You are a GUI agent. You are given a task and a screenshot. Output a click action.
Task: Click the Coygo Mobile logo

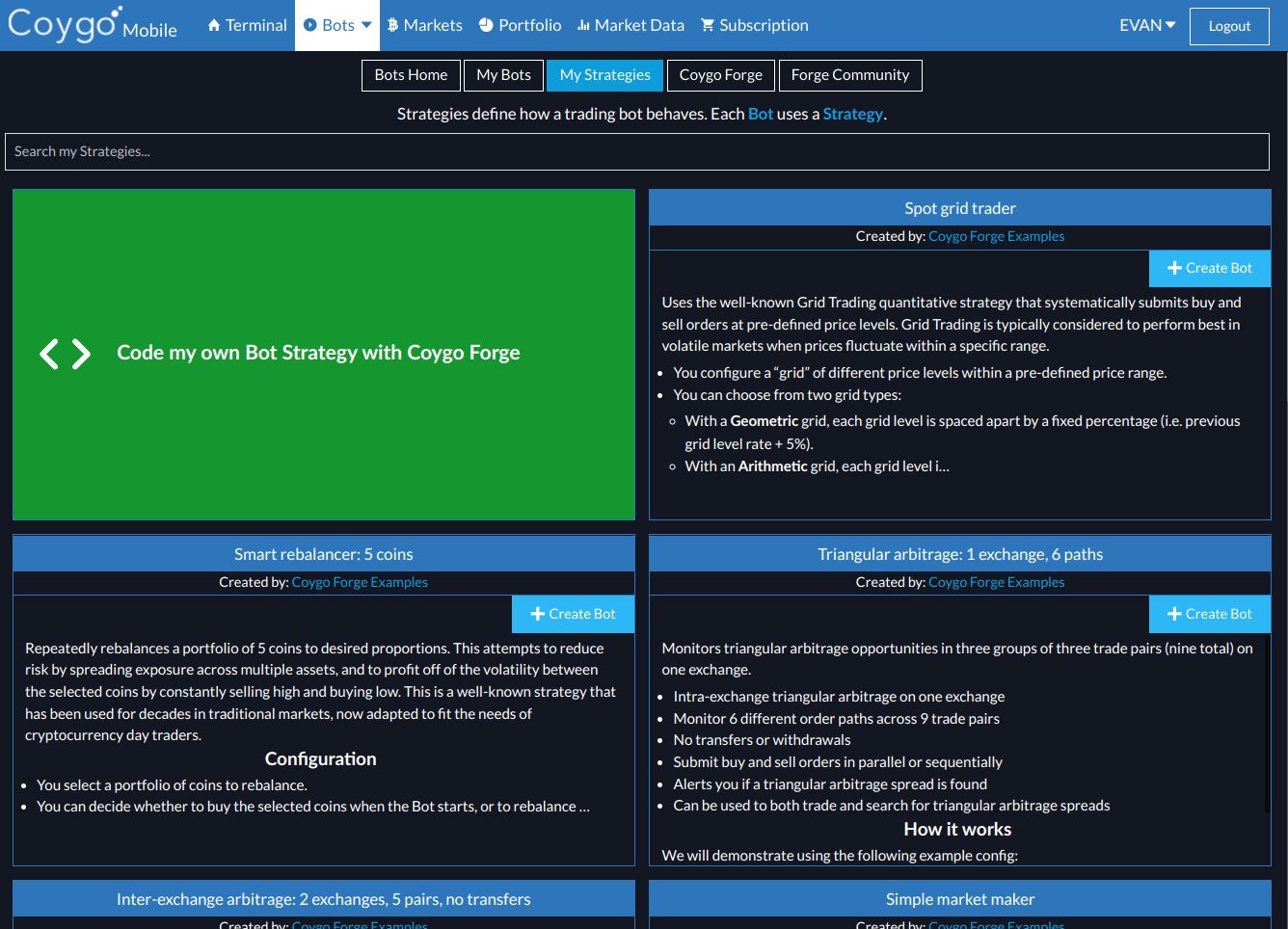[x=93, y=25]
